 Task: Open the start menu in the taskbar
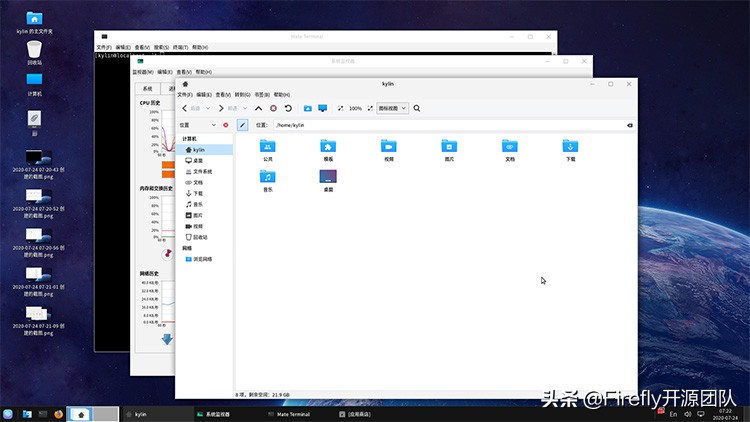8,414
